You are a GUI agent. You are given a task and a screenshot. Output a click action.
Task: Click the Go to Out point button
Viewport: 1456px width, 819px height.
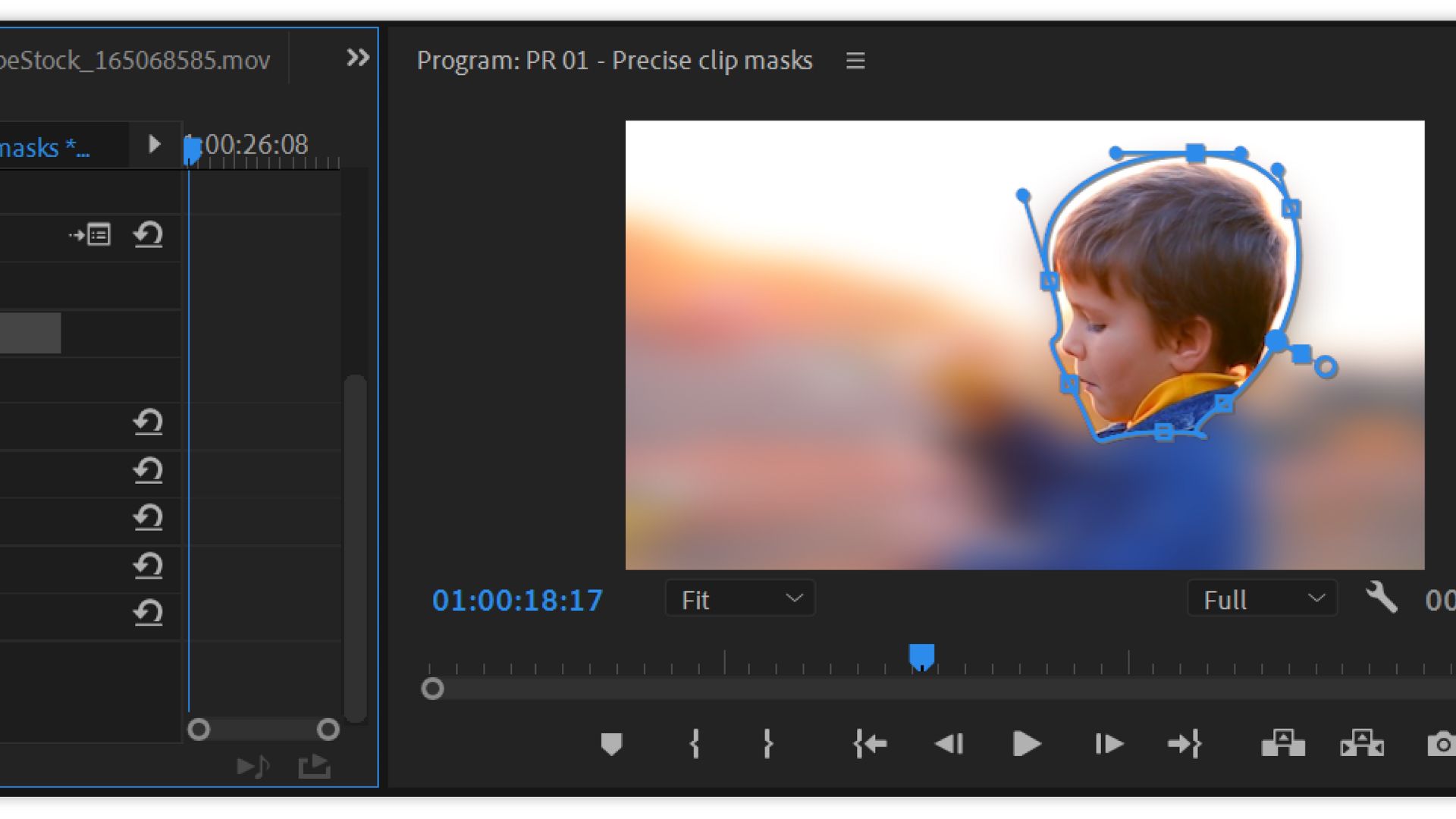click(1185, 744)
